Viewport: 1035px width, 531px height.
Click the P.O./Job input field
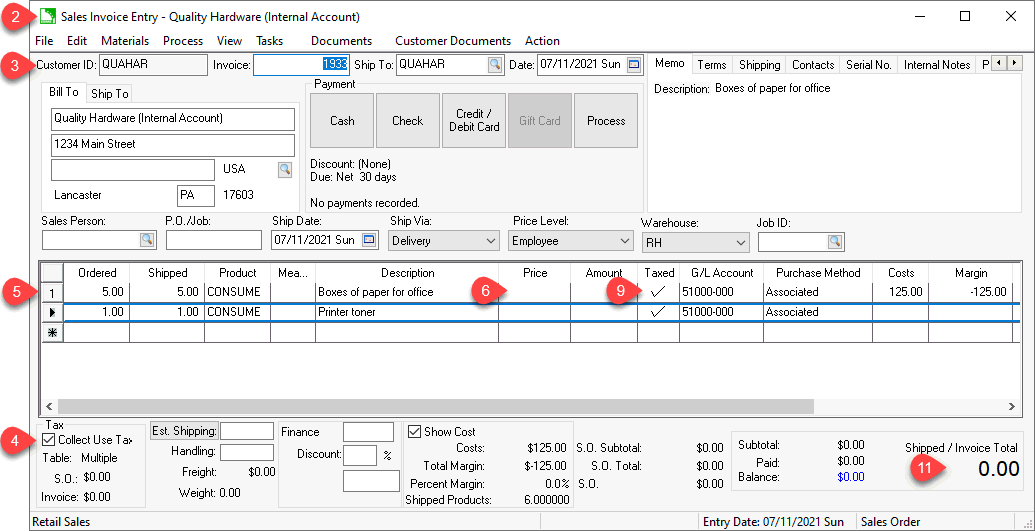pos(213,240)
